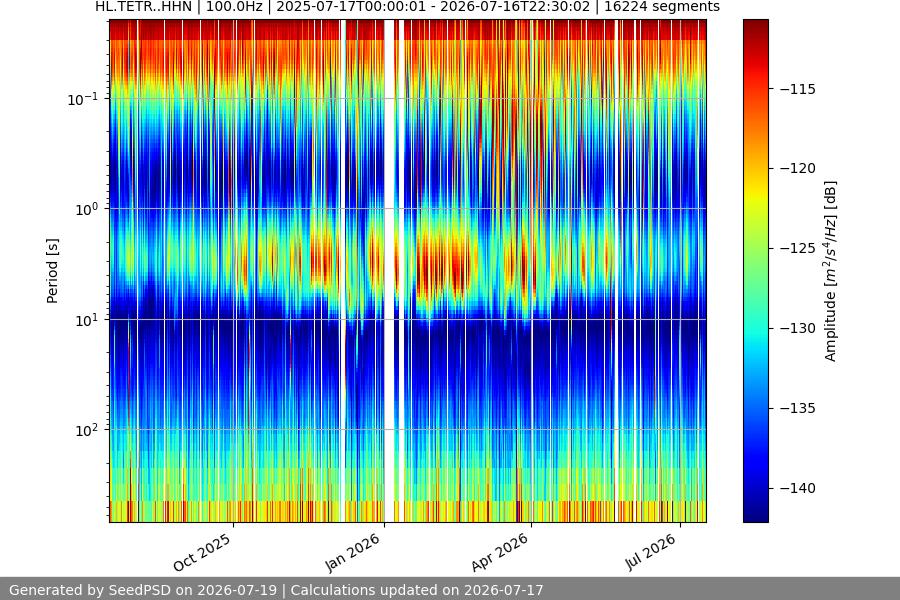
Task: Click the 'Amplitude [m²/s⁴/Hz] [dB]' colorbar label
Action: (831, 271)
